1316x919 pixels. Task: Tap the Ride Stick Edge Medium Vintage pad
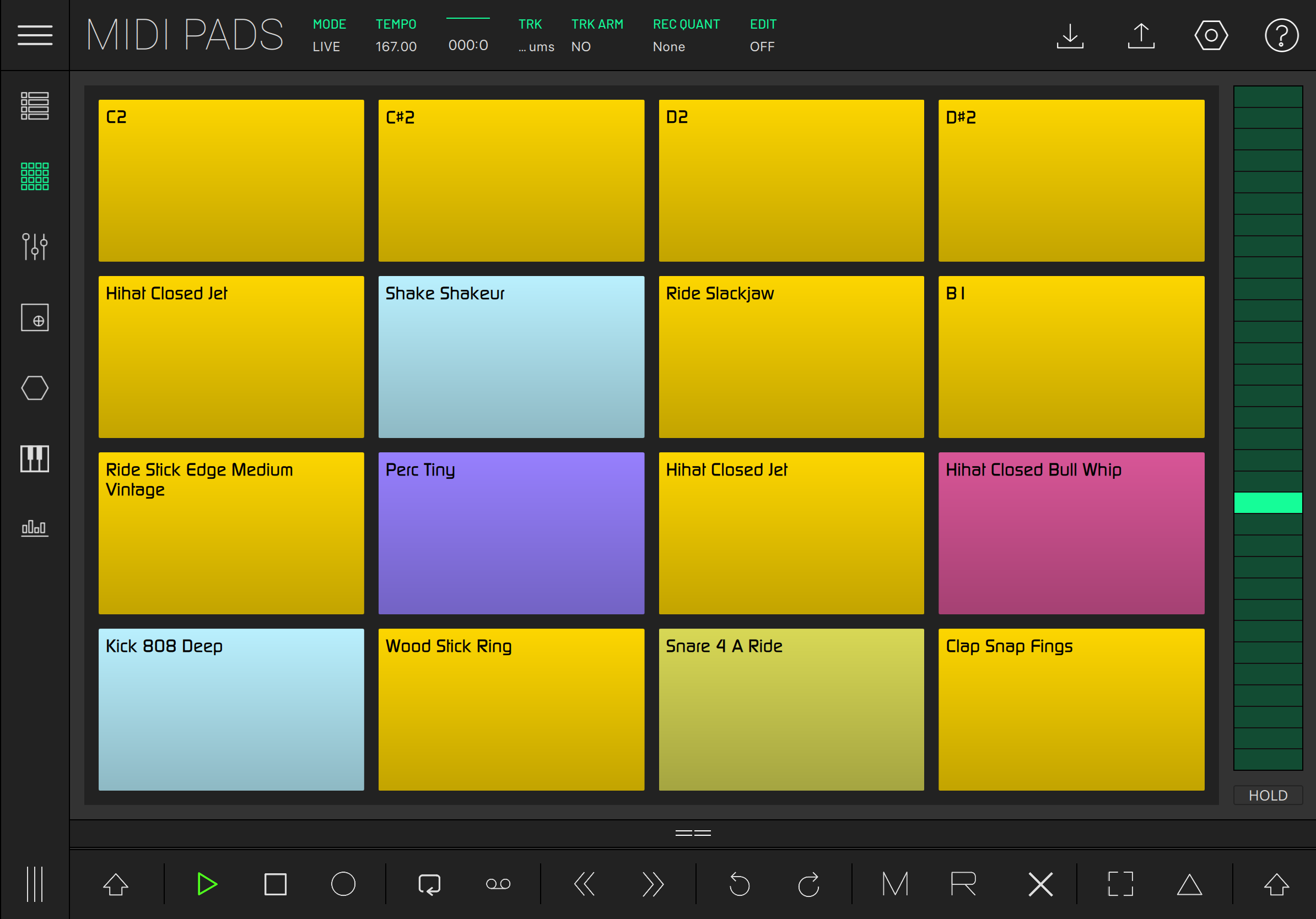(231, 533)
